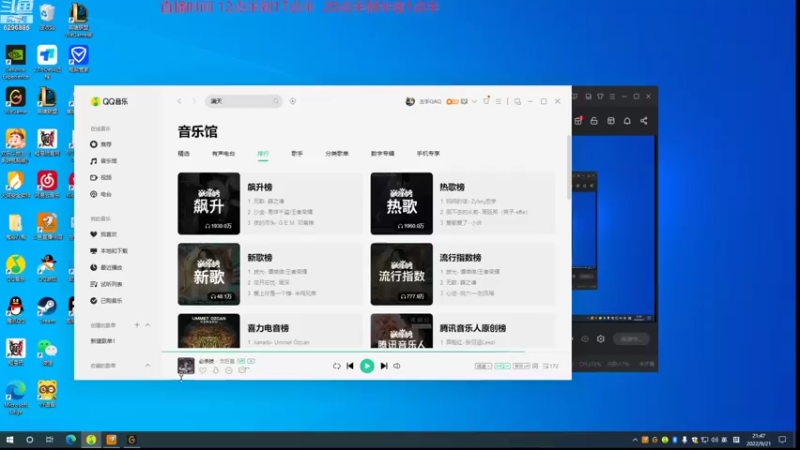The width and height of the screenshot is (800, 450).
Task: Click the 流行指数榜 title link
Action: 461,258
